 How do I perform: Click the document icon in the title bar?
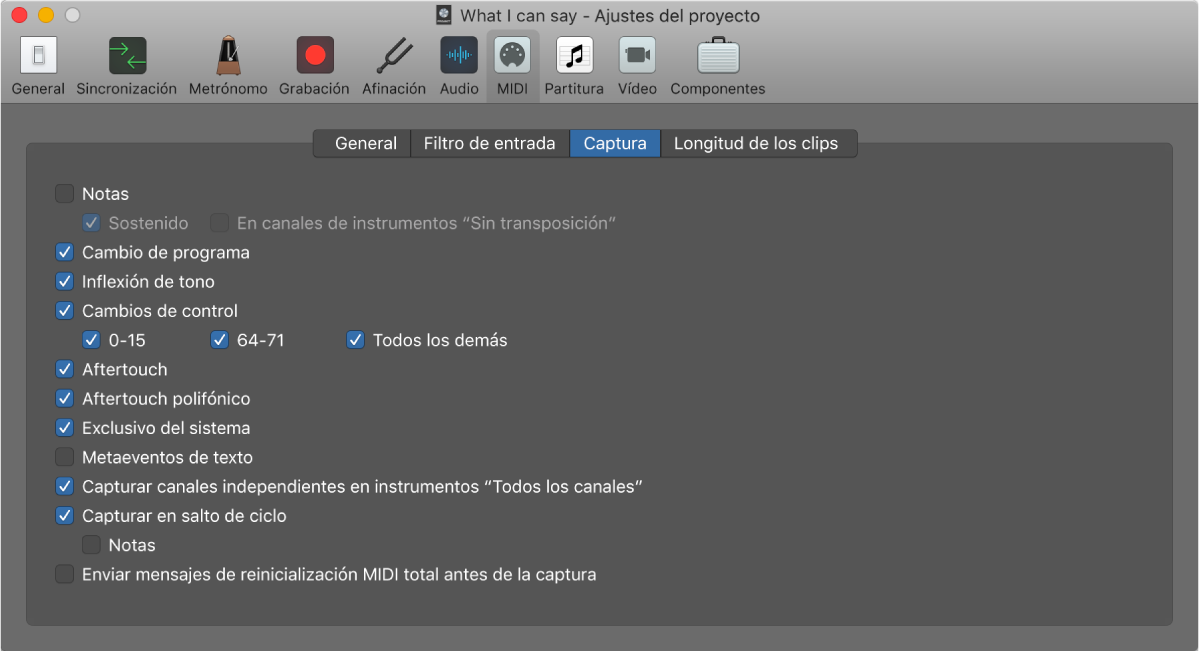(445, 15)
